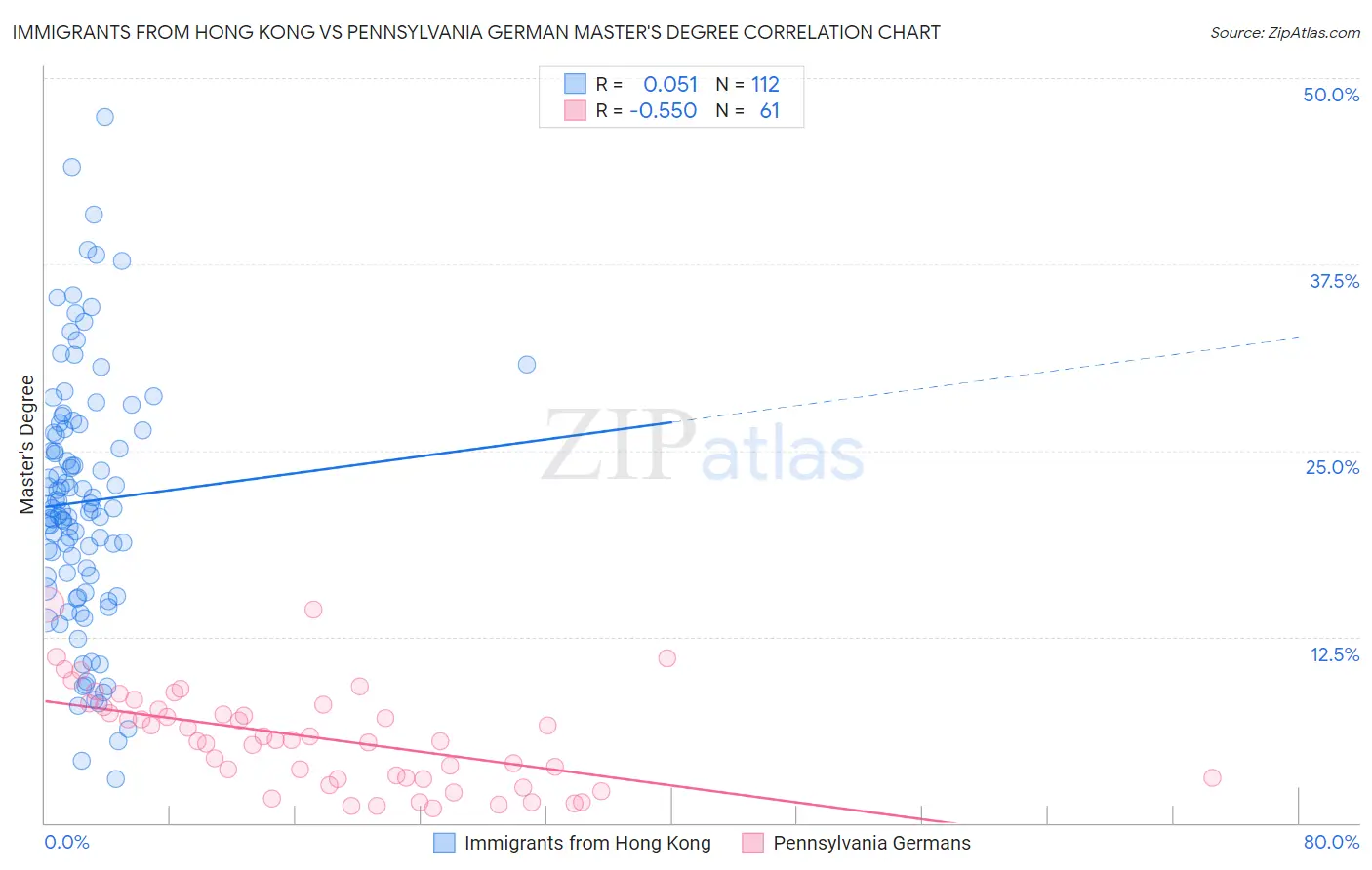Click the 37.5% axis tick label
The width and height of the screenshot is (1372, 870).
pos(1334,281)
